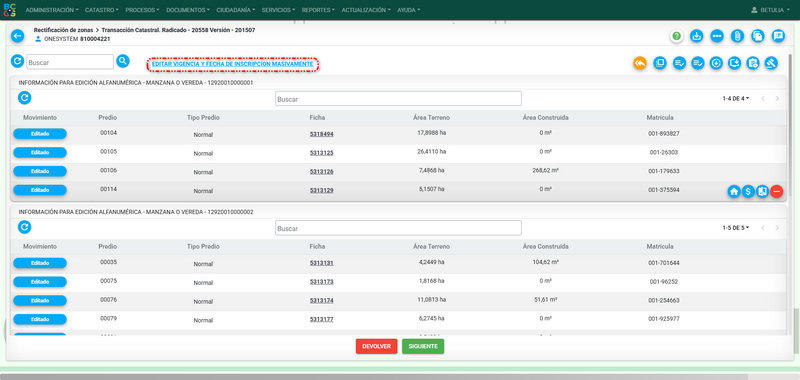Click the checklist icon beside the circular download
The width and height of the screenshot is (800, 380).
pyautogui.click(x=697, y=63)
